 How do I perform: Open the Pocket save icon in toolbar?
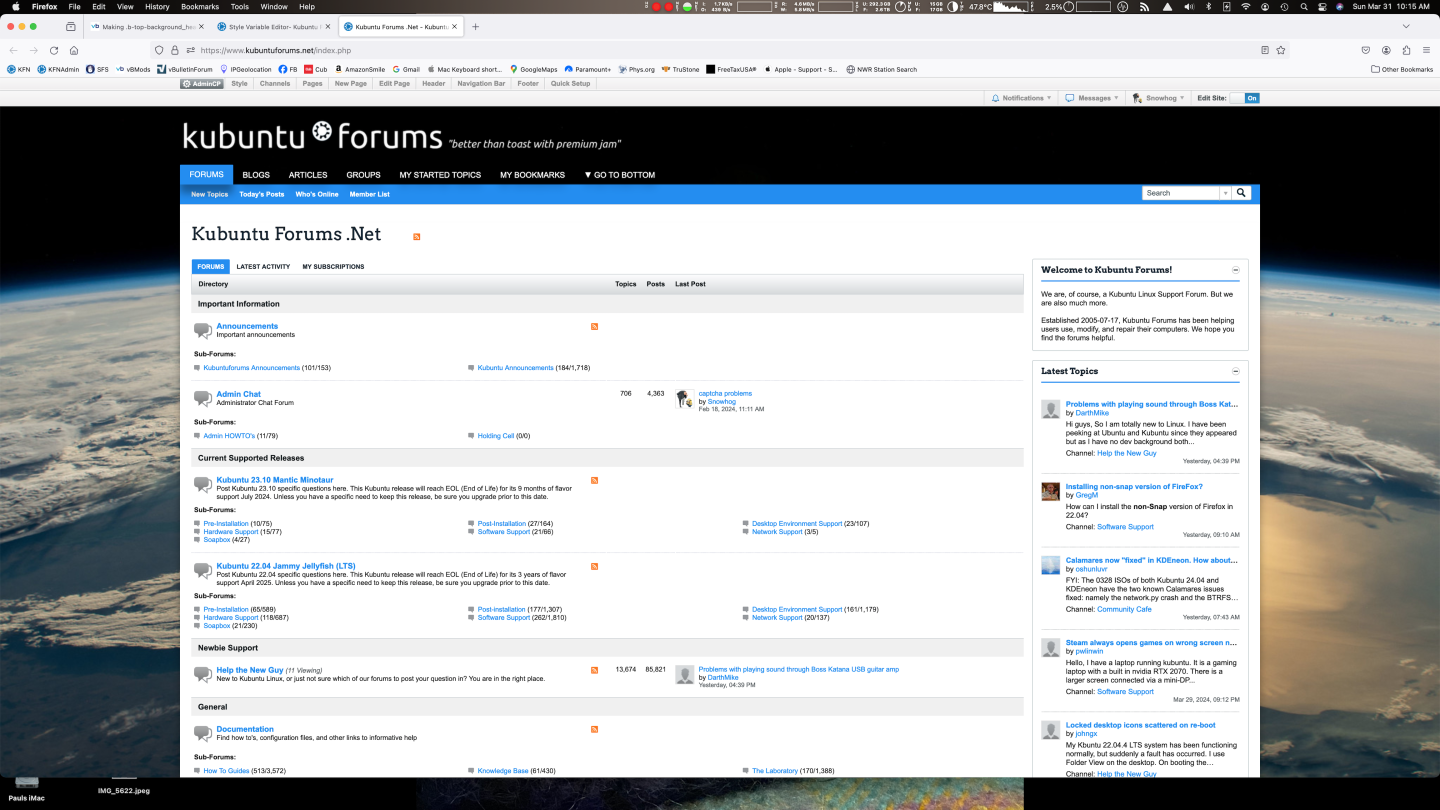[1365, 50]
